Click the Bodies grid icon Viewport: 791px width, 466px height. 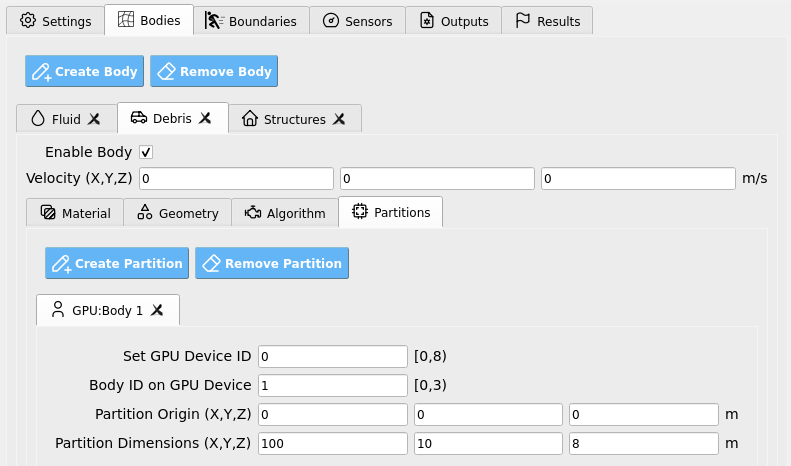pyautogui.click(x=126, y=20)
